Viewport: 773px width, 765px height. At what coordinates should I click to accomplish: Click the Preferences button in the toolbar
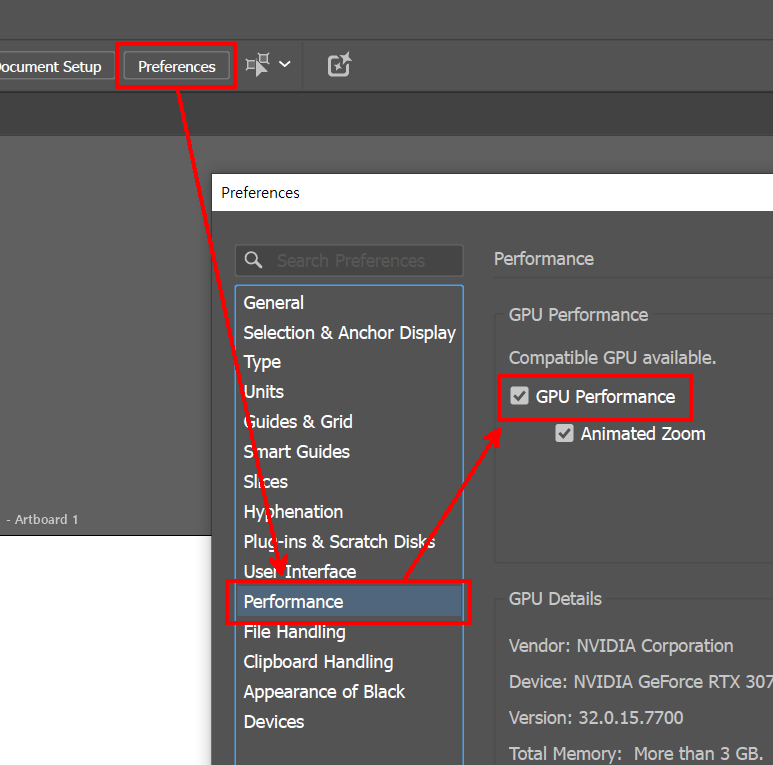(176, 66)
